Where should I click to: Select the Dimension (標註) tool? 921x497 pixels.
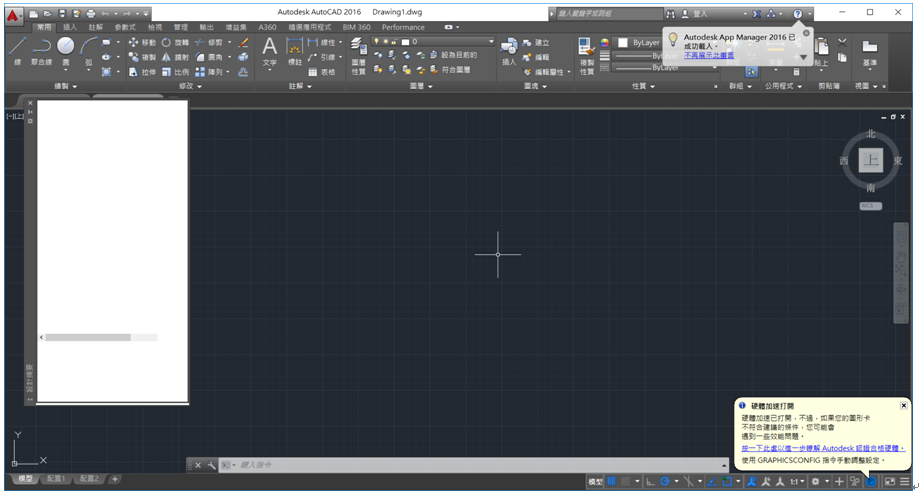coord(294,51)
